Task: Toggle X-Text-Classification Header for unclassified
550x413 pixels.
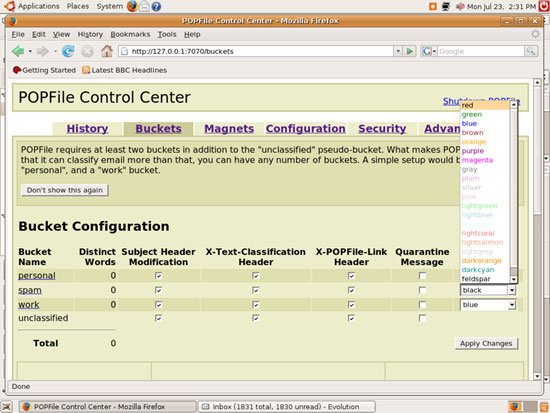Action: pyautogui.click(x=256, y=318)
